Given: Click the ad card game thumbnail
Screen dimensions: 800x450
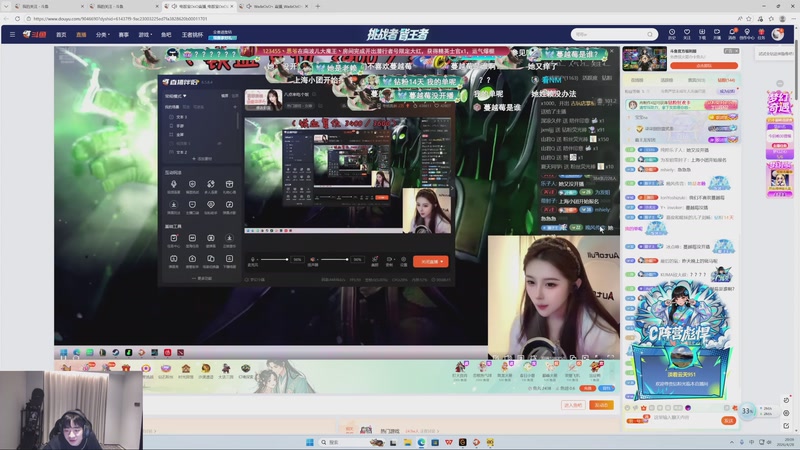Looking at the screenshot, I should click(644, 59).
